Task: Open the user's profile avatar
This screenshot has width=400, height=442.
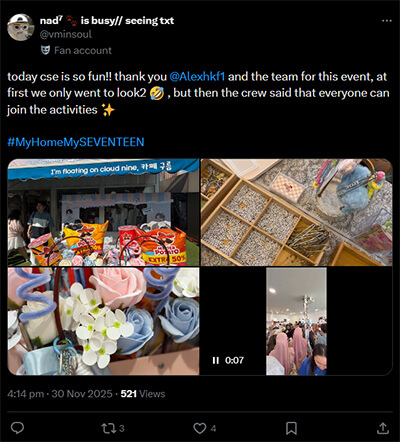Action: pos(21,27)
